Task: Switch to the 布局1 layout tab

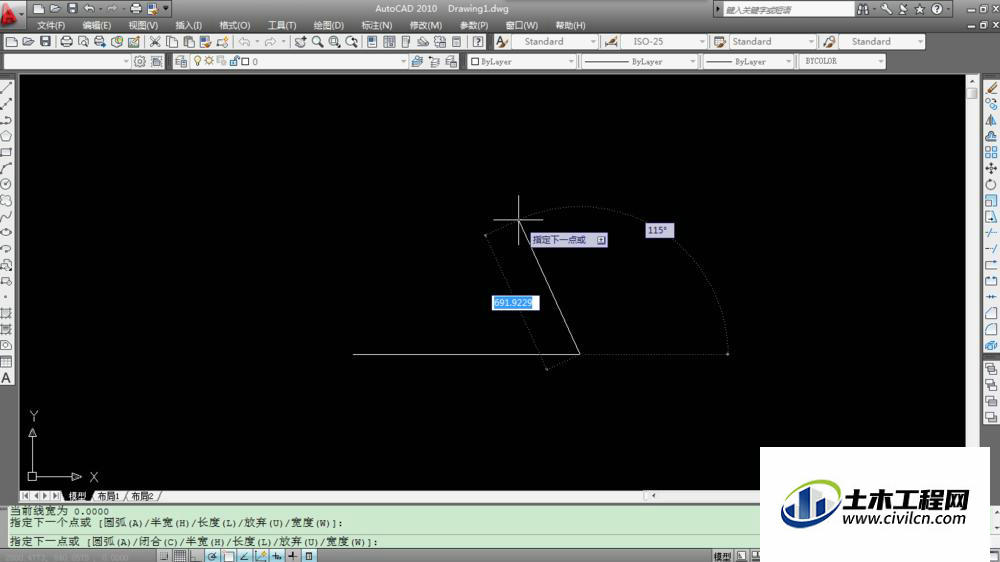Action: point(108,496)
